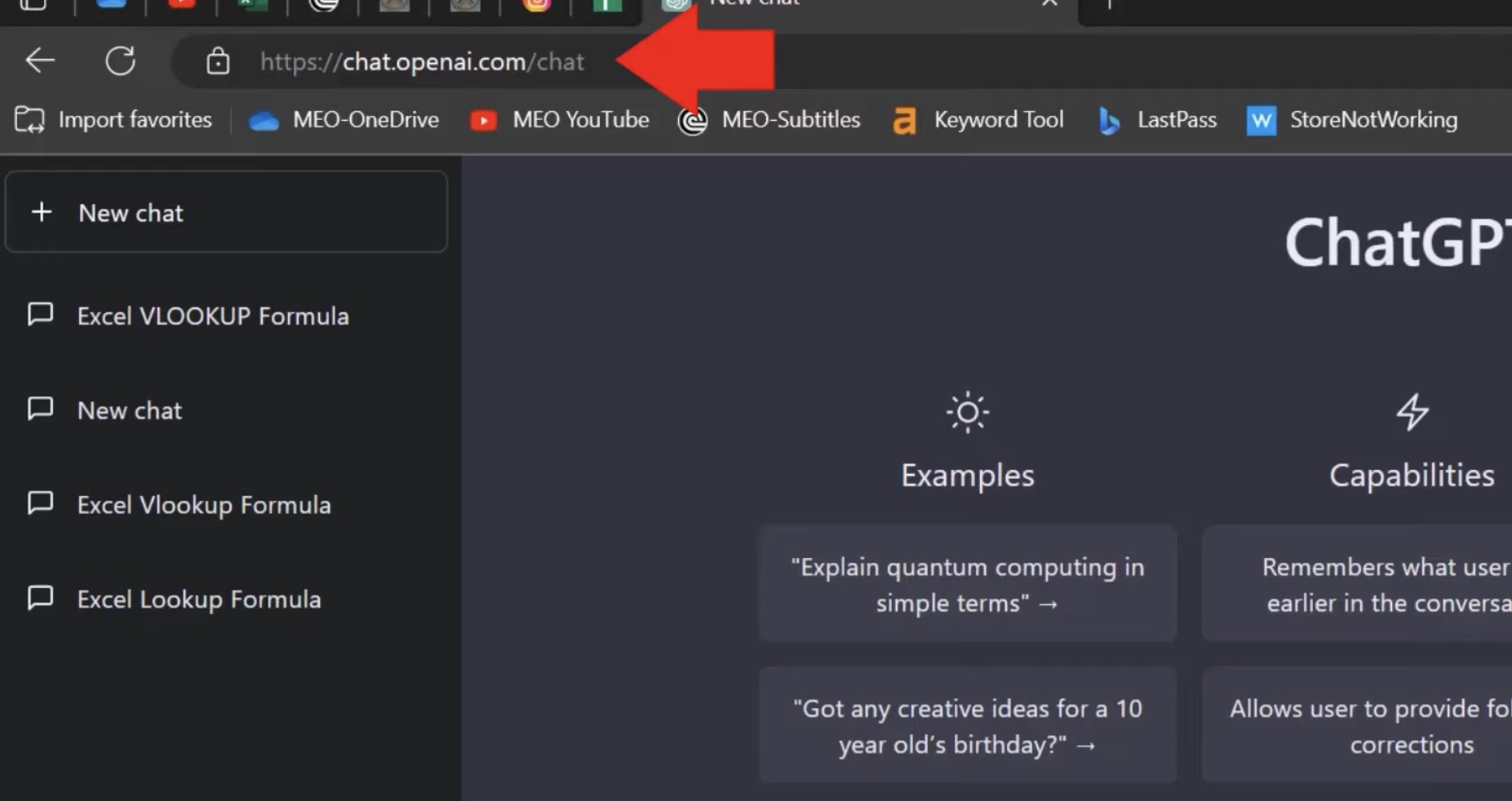This screenshot has height=801, width=1512.
Task: Click the blue W icon beside StoreNotWorking
Action: [x=1261, y=122]
